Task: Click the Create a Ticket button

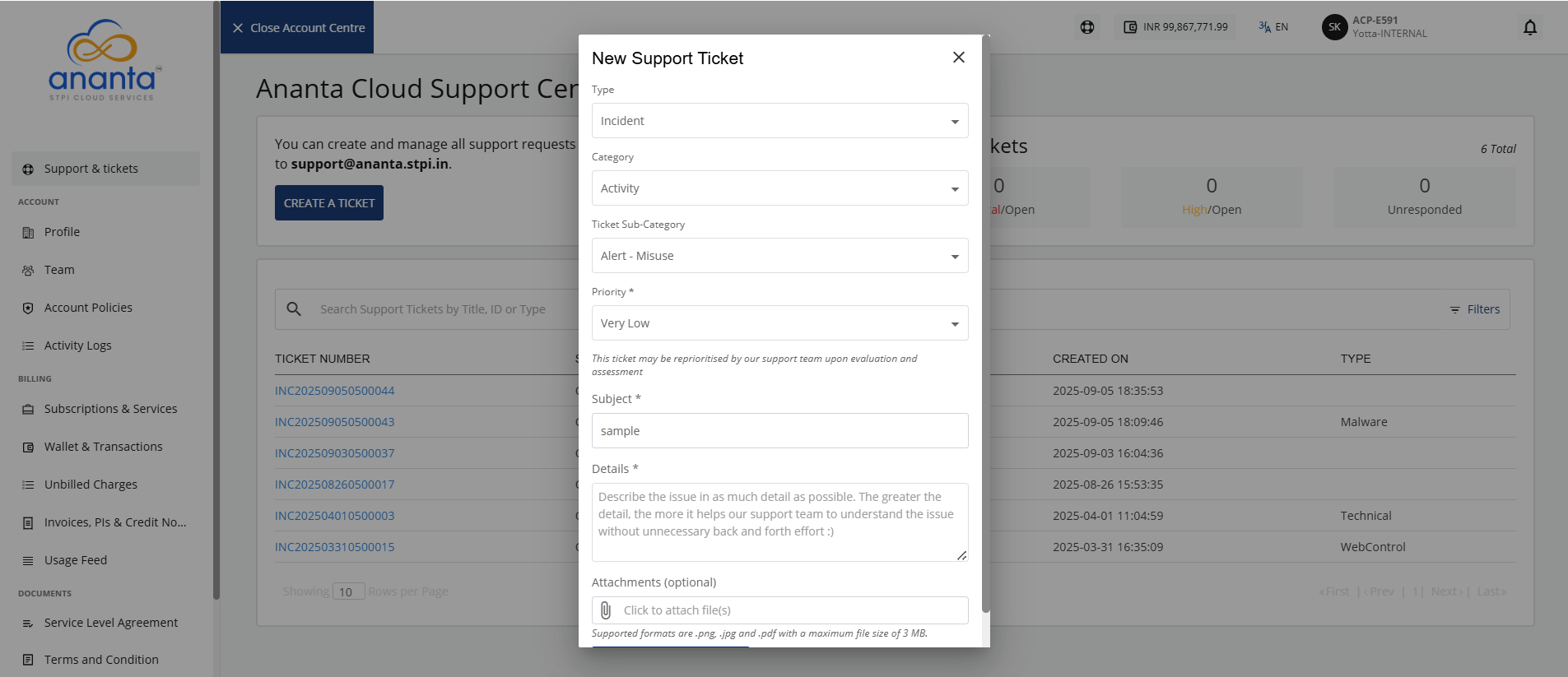Action: click(329, 203)
